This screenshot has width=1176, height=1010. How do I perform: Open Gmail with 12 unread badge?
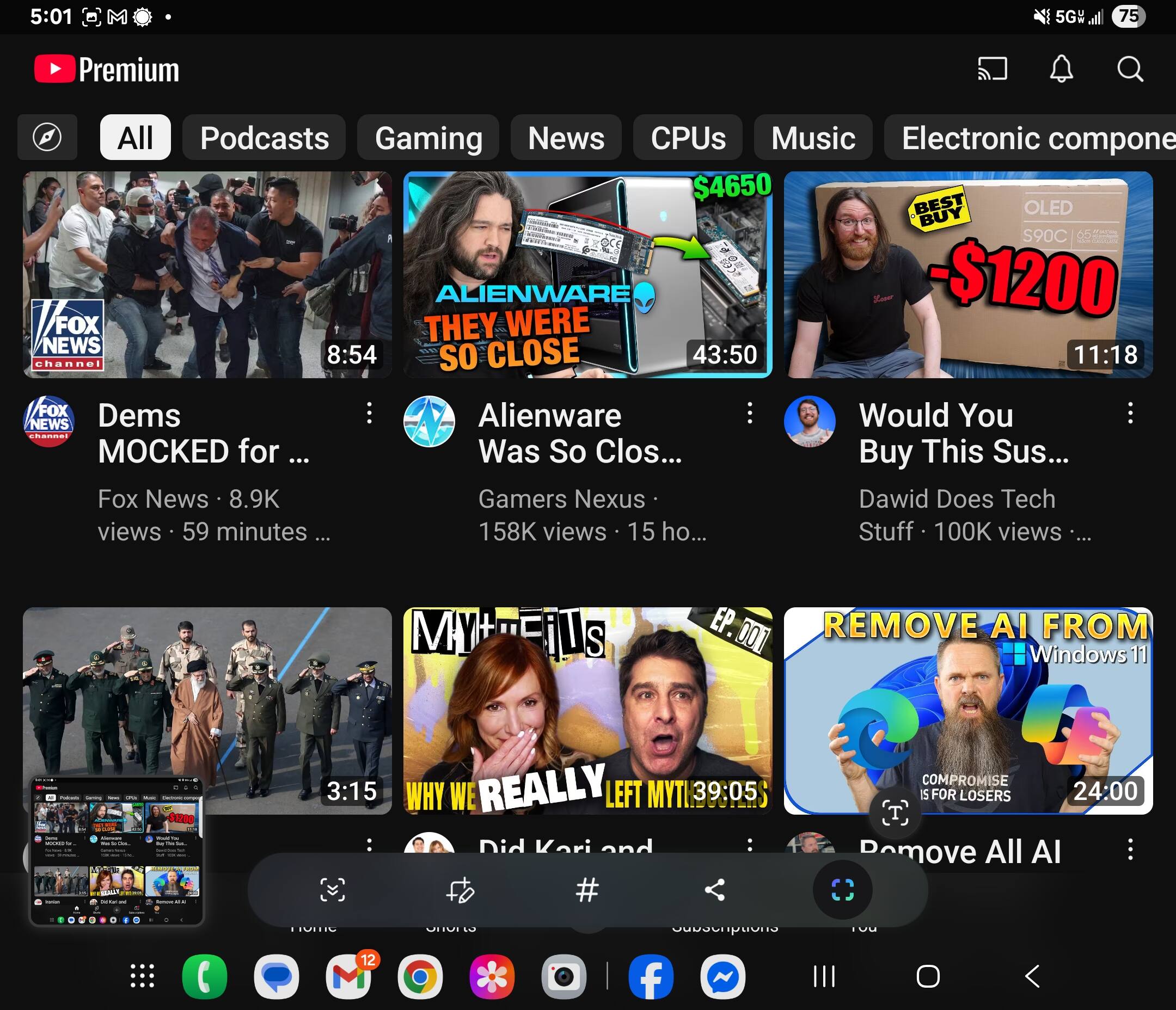click(348, 976)
